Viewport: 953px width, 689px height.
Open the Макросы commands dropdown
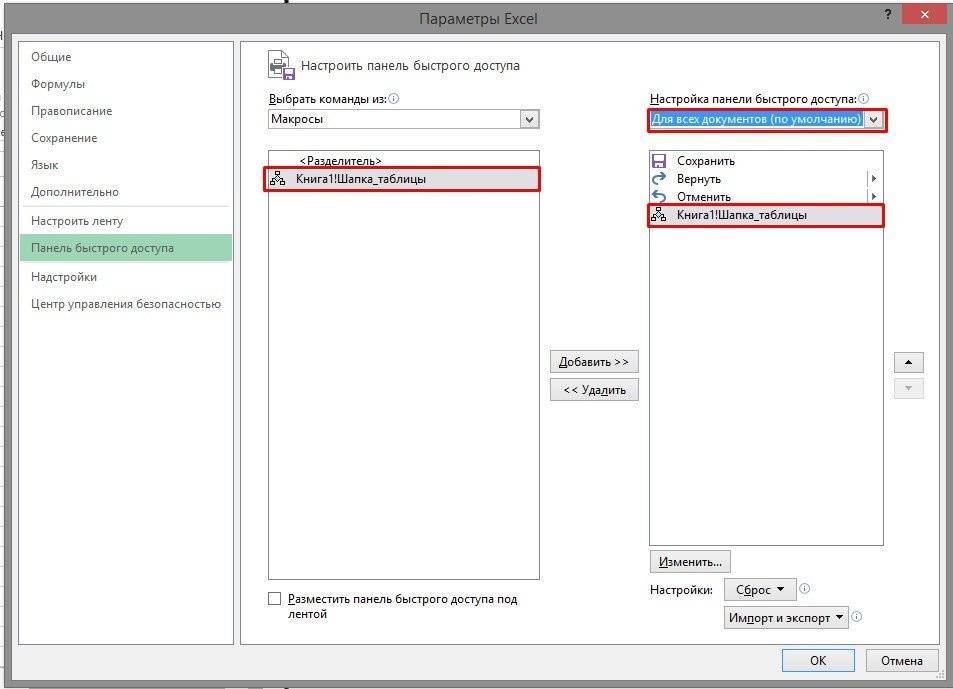click(529, 119)
